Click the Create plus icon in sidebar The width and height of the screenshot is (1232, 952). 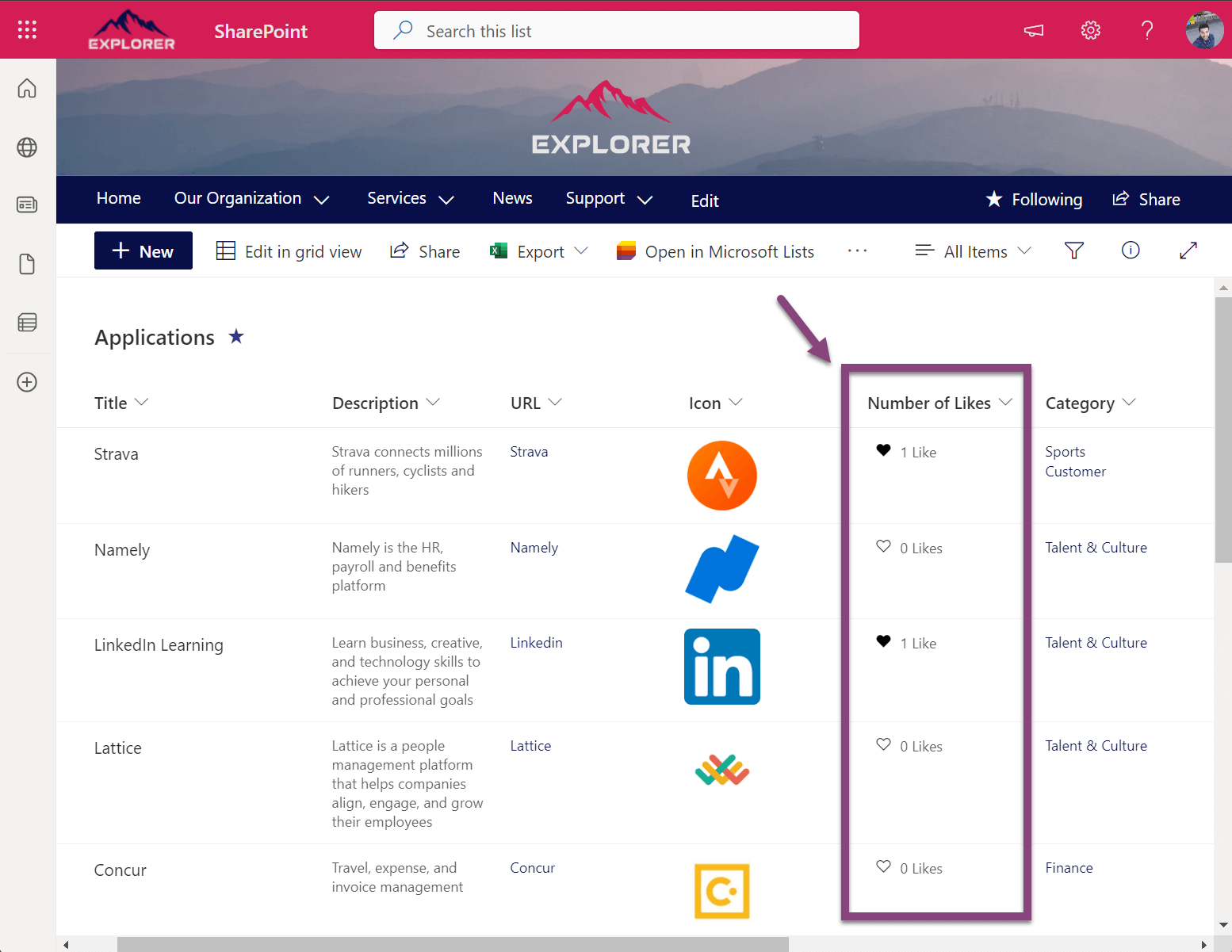[27, 382]
